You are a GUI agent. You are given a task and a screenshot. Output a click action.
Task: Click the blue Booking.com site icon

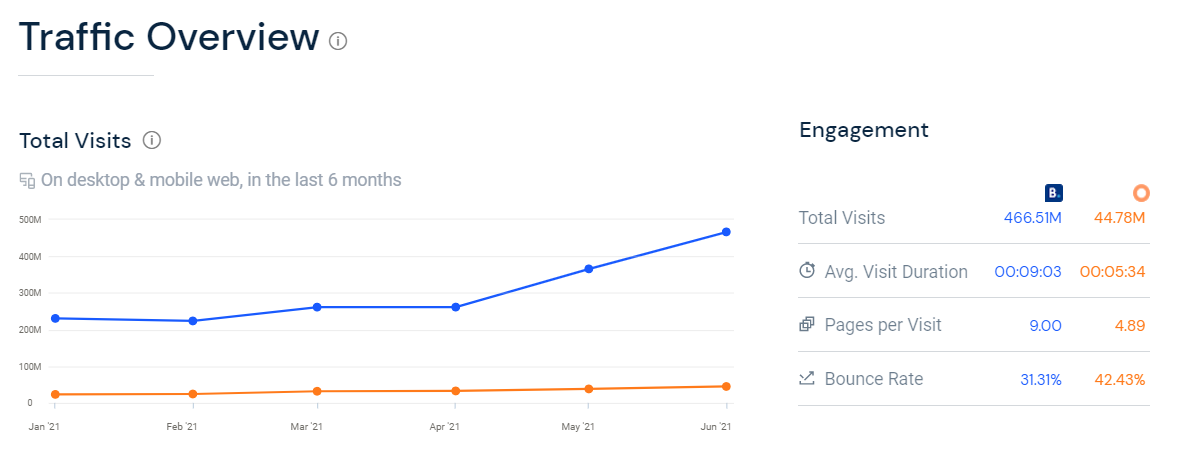pyautogui.click(x=1052, y=192)
